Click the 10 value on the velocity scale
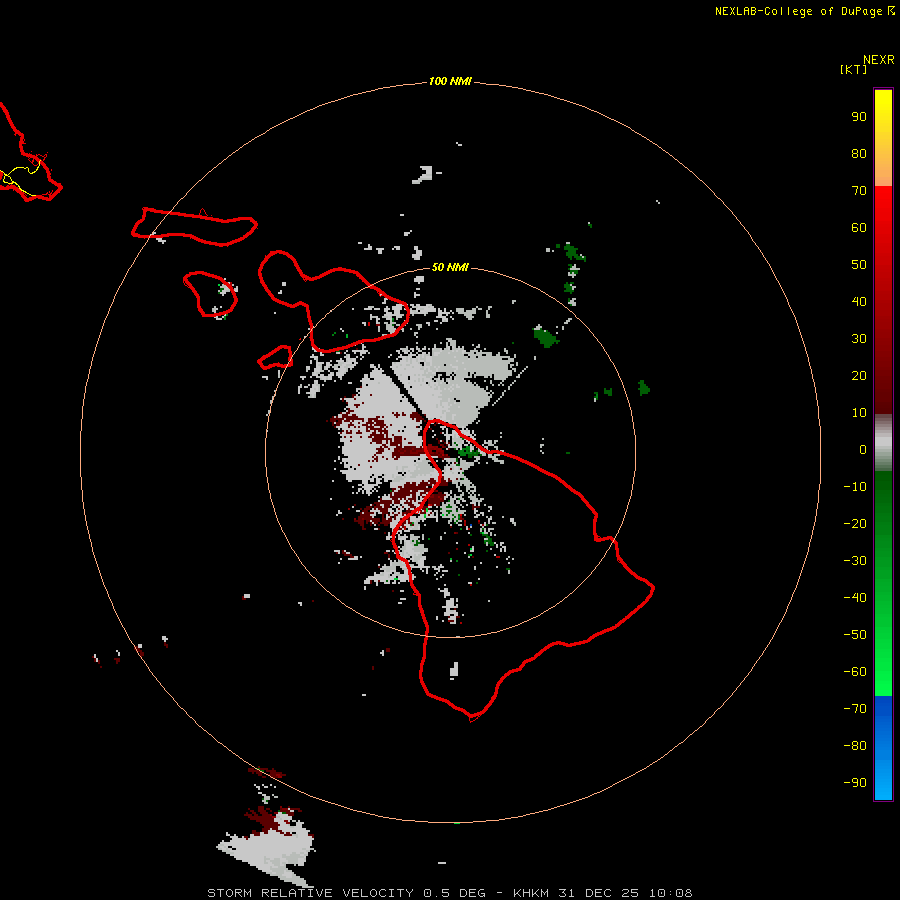 (x=859, y=413)
